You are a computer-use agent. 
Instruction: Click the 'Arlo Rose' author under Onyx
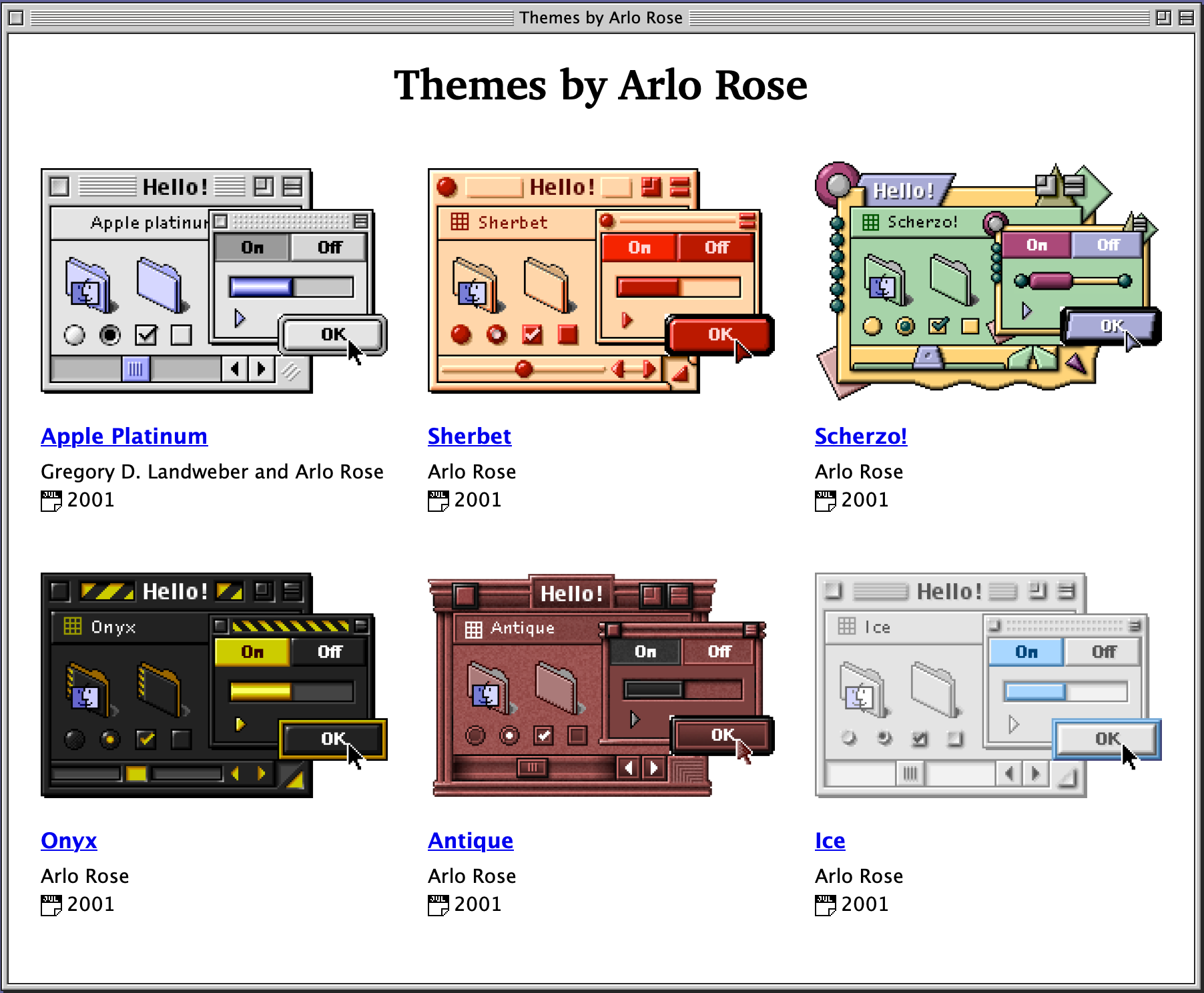tap(85, 876)
